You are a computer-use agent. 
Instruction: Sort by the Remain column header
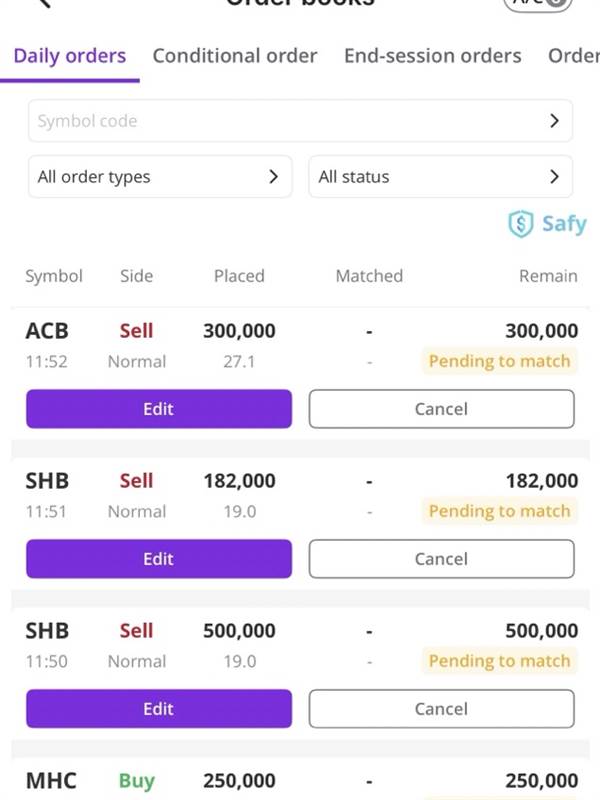click(548, 276)
